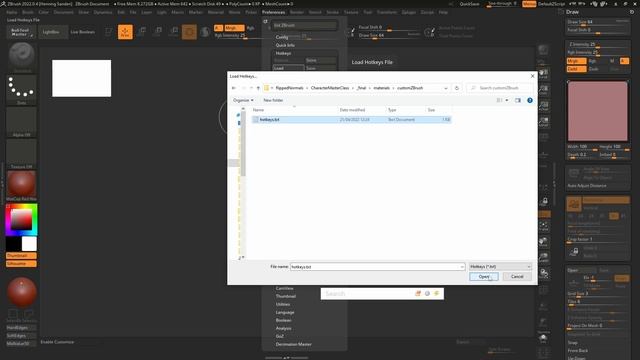640x360 pixels.
Task: Toggle the top toolbar Rgb button
Action: coord(251,28)
